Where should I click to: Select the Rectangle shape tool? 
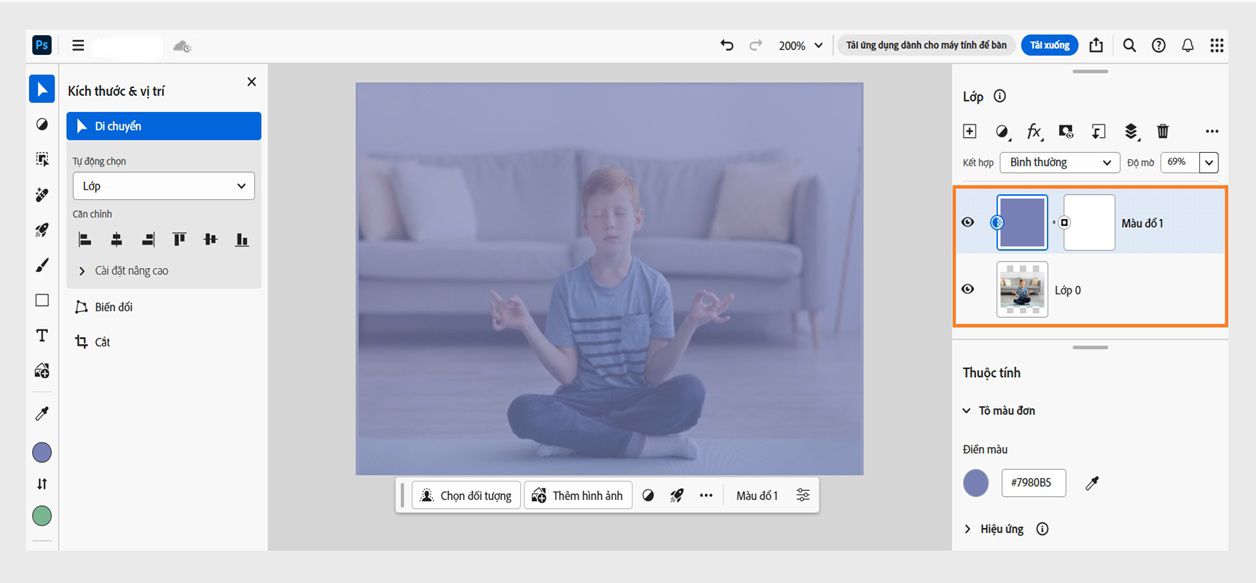(42, 300)
